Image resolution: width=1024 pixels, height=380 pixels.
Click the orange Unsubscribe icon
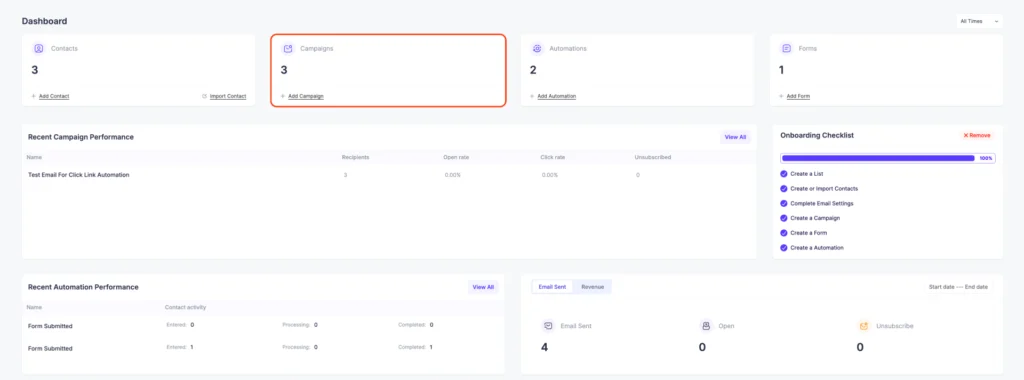click(x=864, y=325)
